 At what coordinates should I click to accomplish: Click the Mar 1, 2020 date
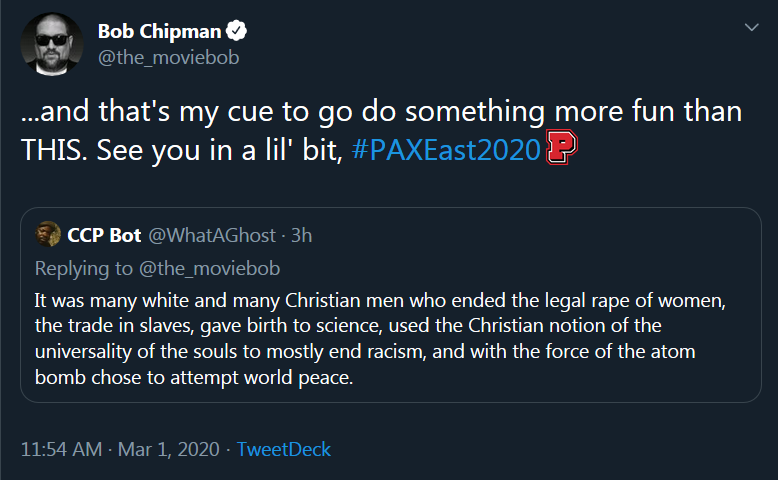pyautogui.click(x=169, y=449)
